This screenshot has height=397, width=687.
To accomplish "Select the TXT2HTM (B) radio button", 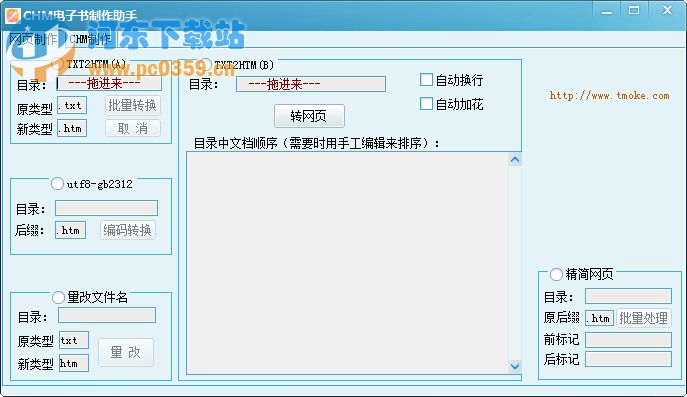I will click(x=206, y=65).
